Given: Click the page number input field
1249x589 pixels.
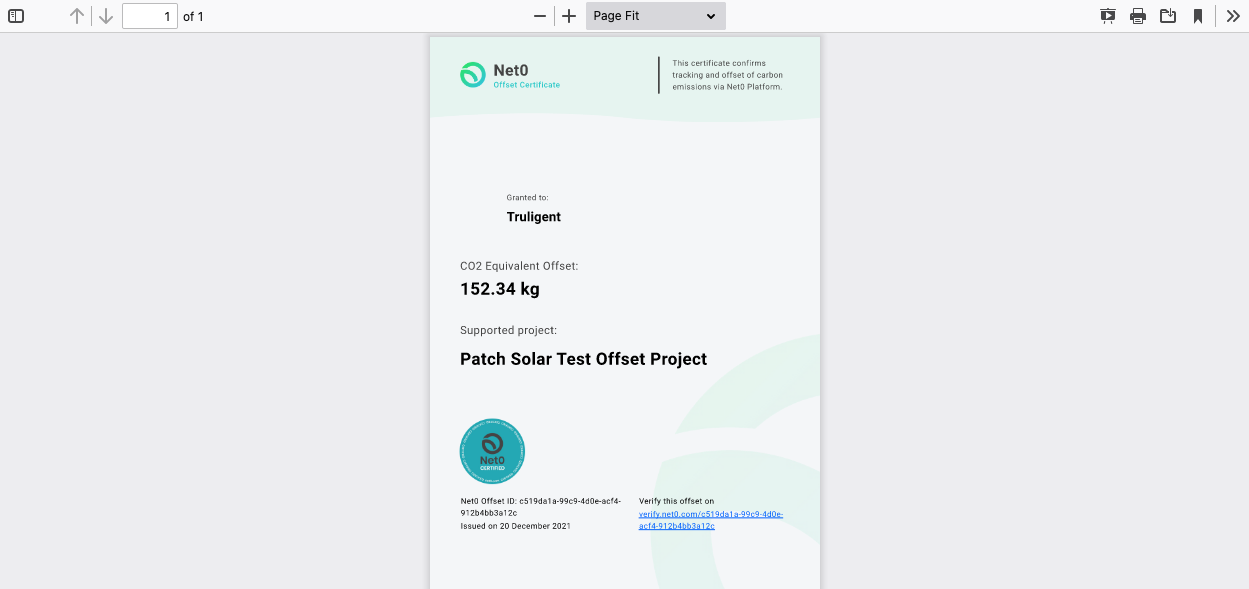Looking at the screenshot, I should tap(150, 16).
